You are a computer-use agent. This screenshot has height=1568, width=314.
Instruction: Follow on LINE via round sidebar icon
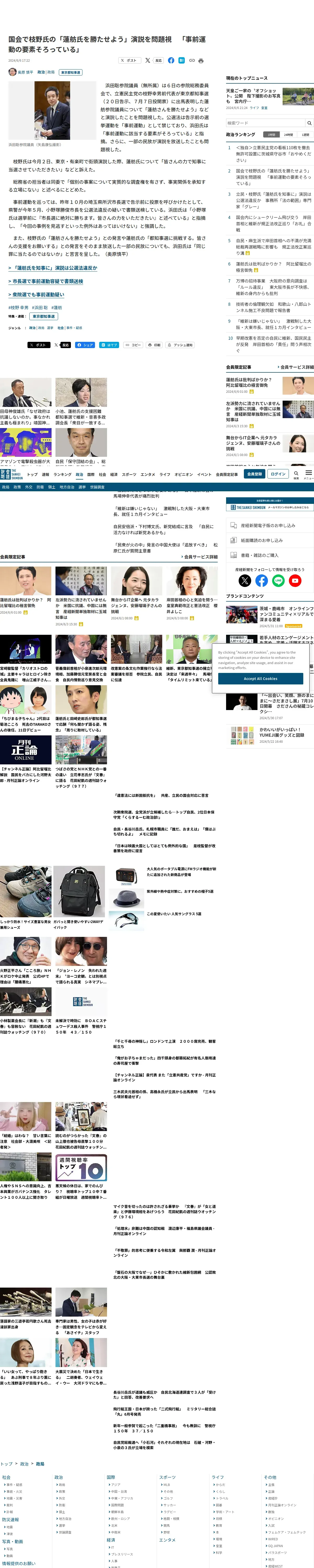point(278,581)
